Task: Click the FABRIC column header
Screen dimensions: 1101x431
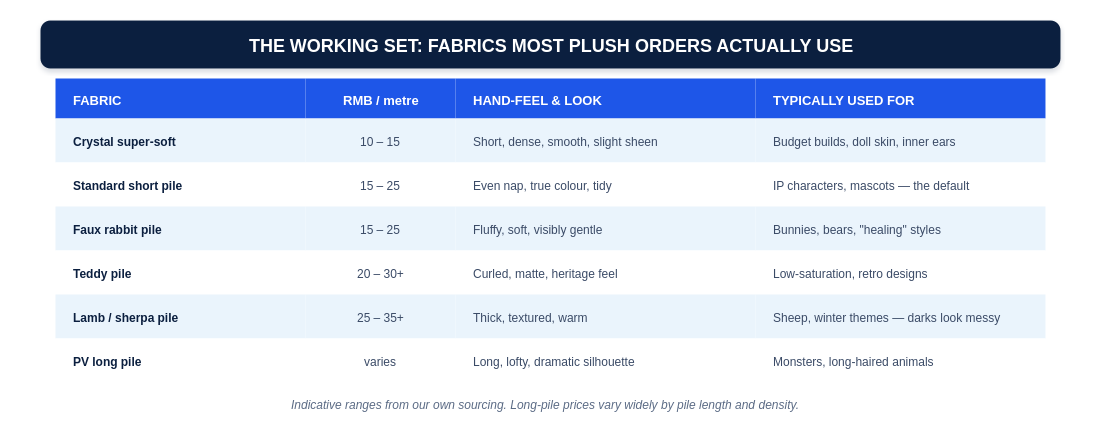Action: [x=97, y=100]
